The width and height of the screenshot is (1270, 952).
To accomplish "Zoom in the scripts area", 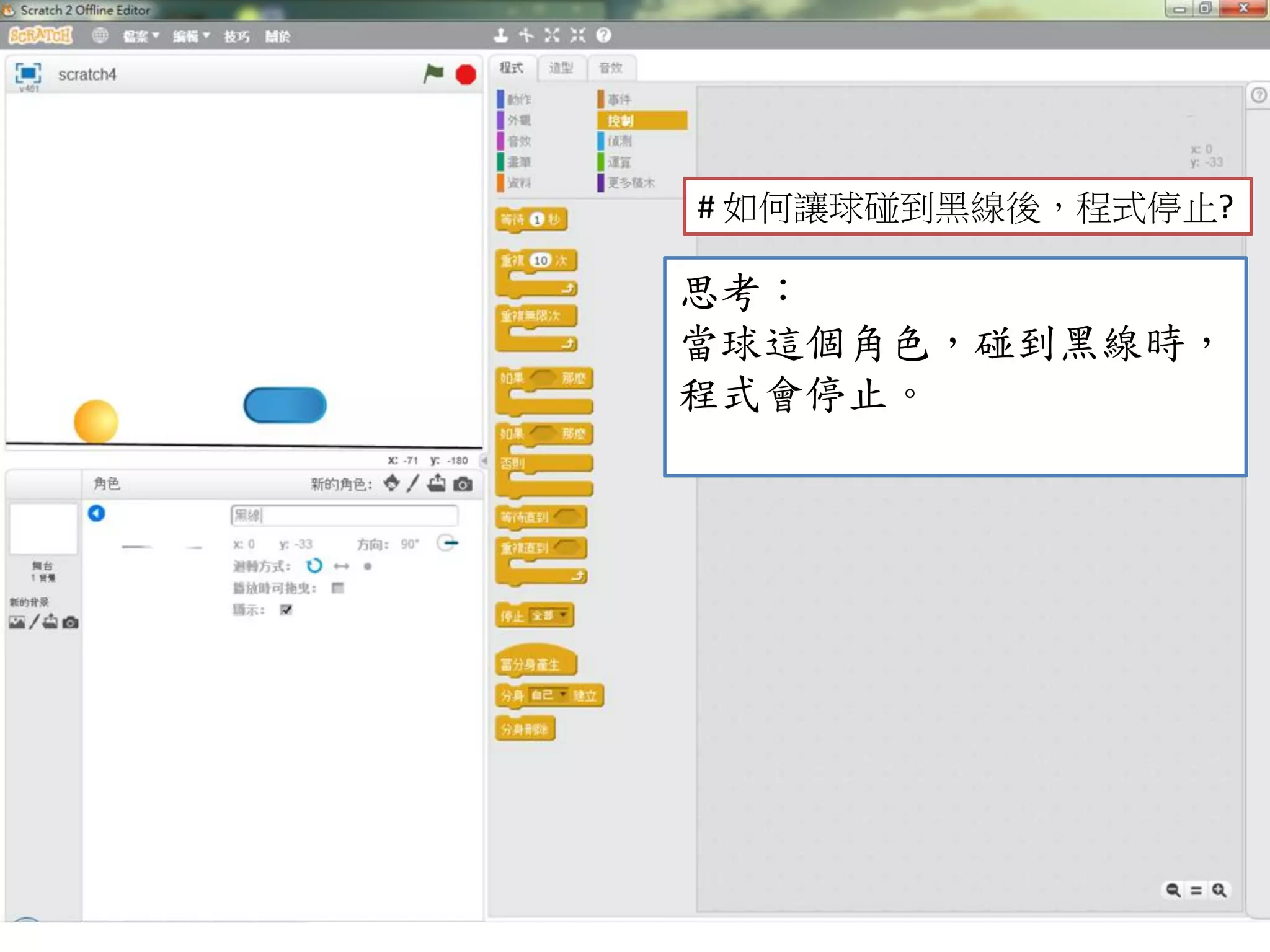I will point(1219,891).
